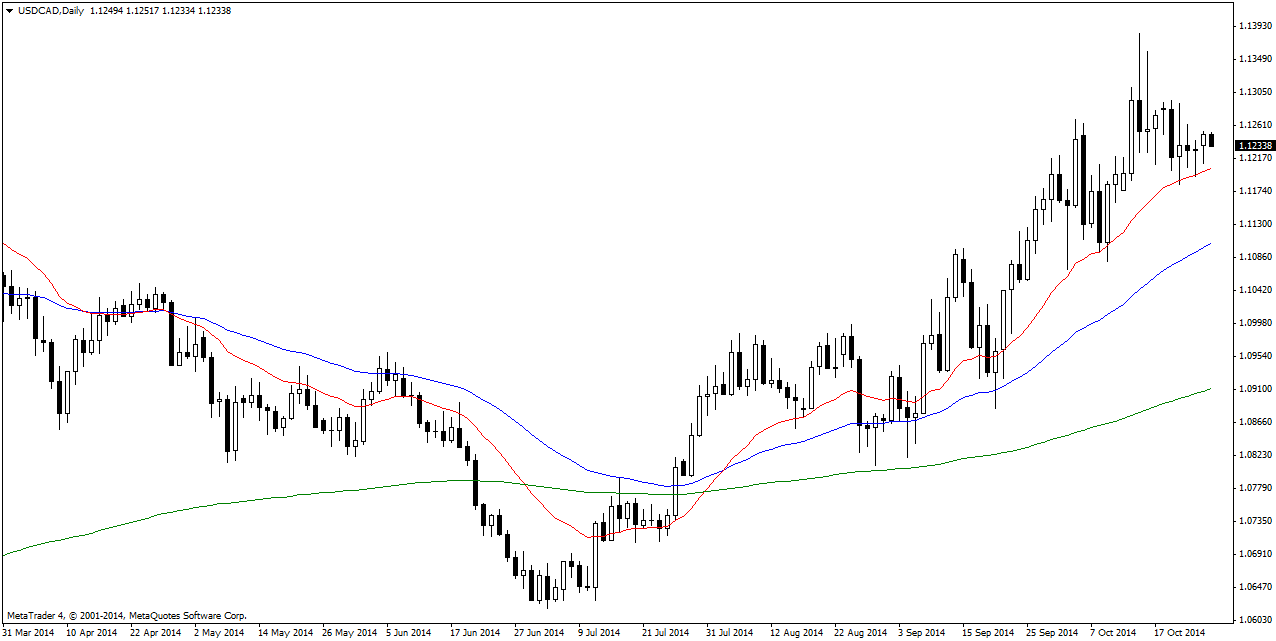This screenshot has height=641, width=1276.
Task: Select the open value 1.12494 in header
Action: pyautogui.click(x=107, y=11)
